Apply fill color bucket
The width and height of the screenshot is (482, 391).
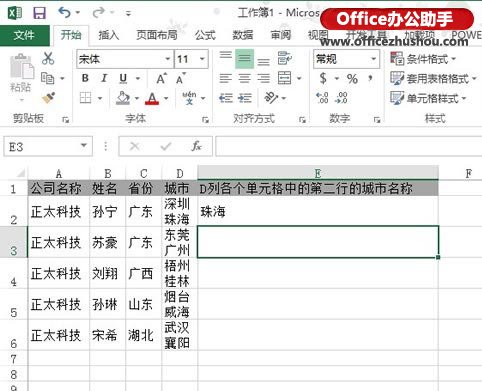(x=123, y=98)
